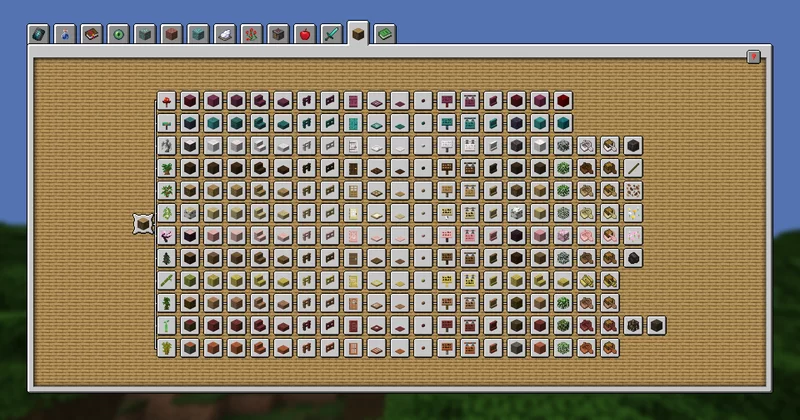This screenshot has height=420, width=800.
Task: Select the teal warped door advancement
Action: pos(352,123)
